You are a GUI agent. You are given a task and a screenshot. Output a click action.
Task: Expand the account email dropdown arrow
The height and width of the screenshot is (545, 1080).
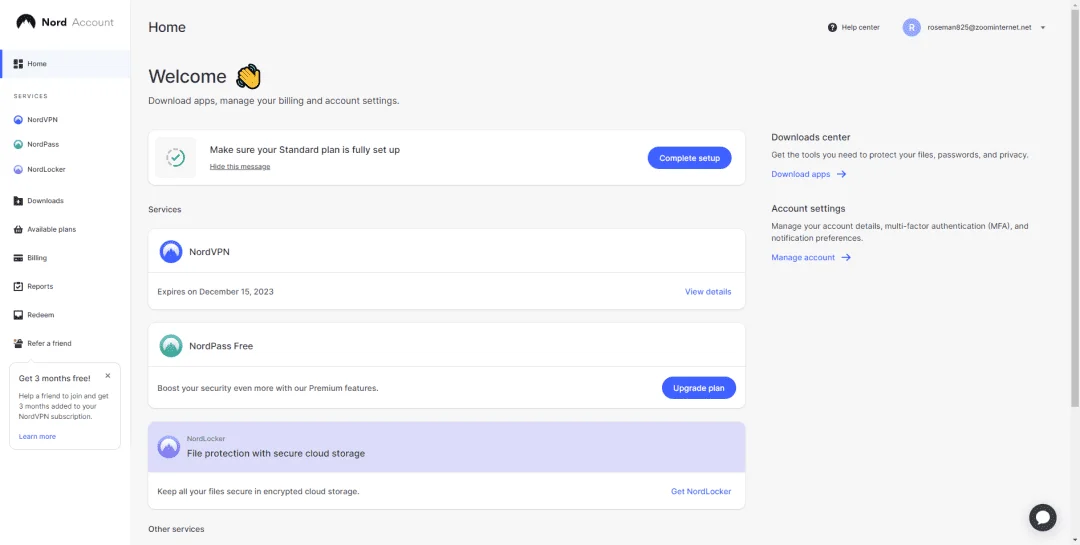[1043, 28]
